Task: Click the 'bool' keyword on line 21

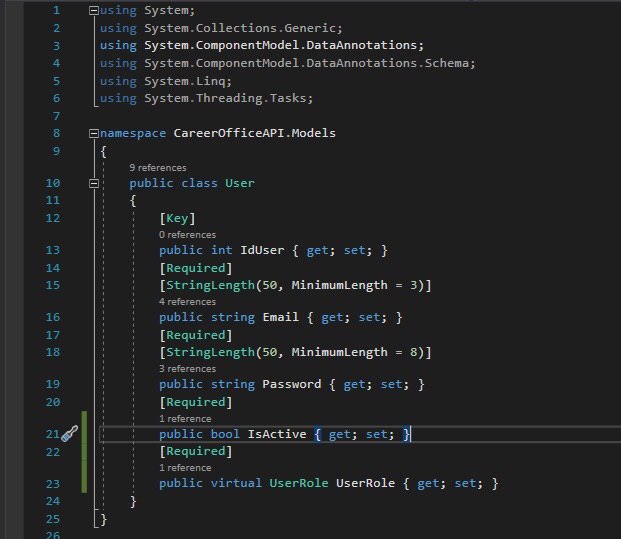Action: coord(225,434)
